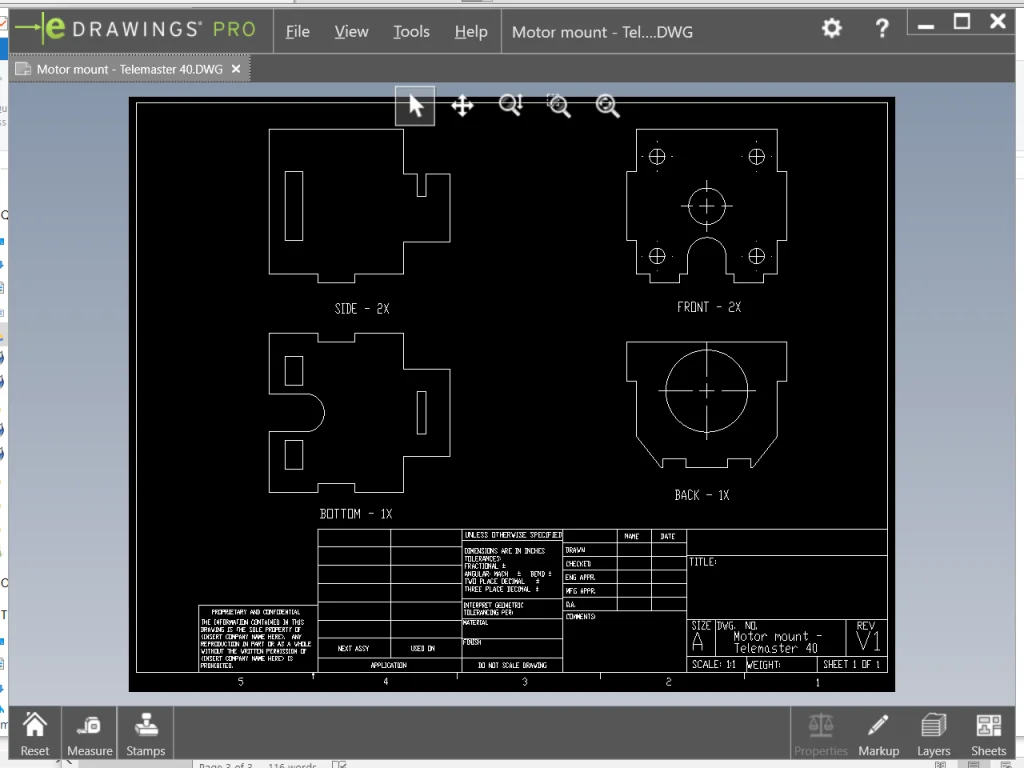The height and width of the screenshot is (768, 1024).
Task: Show the Layers panel
Action: point(933,733)
